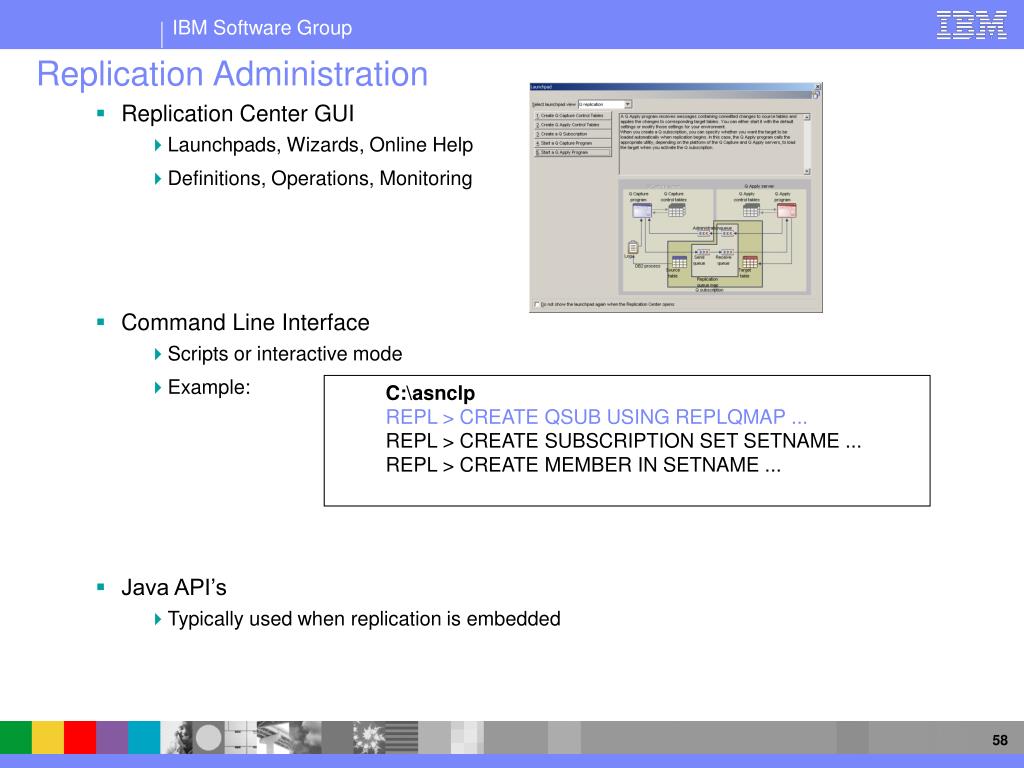Click the IBM logo in the header

[x=971, y=25]
